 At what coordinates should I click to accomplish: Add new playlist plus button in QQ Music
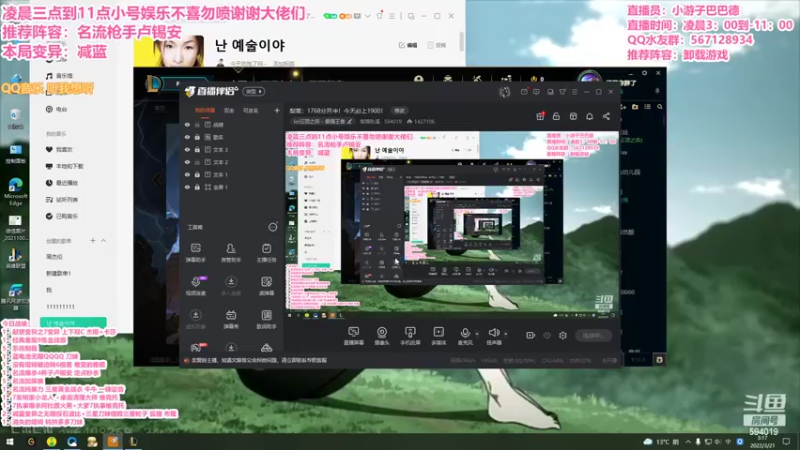[x=92, y=240]
